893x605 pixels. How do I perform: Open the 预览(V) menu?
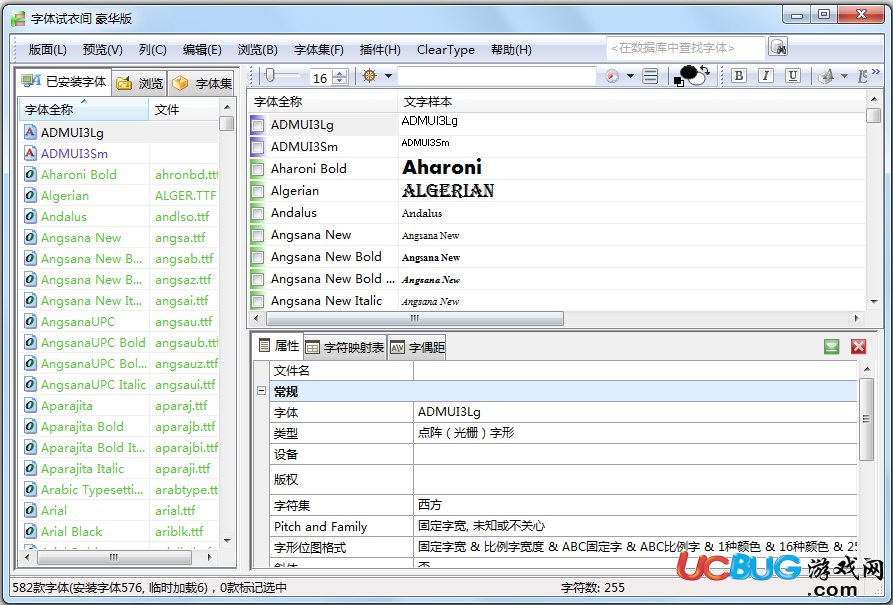(103, 50)
